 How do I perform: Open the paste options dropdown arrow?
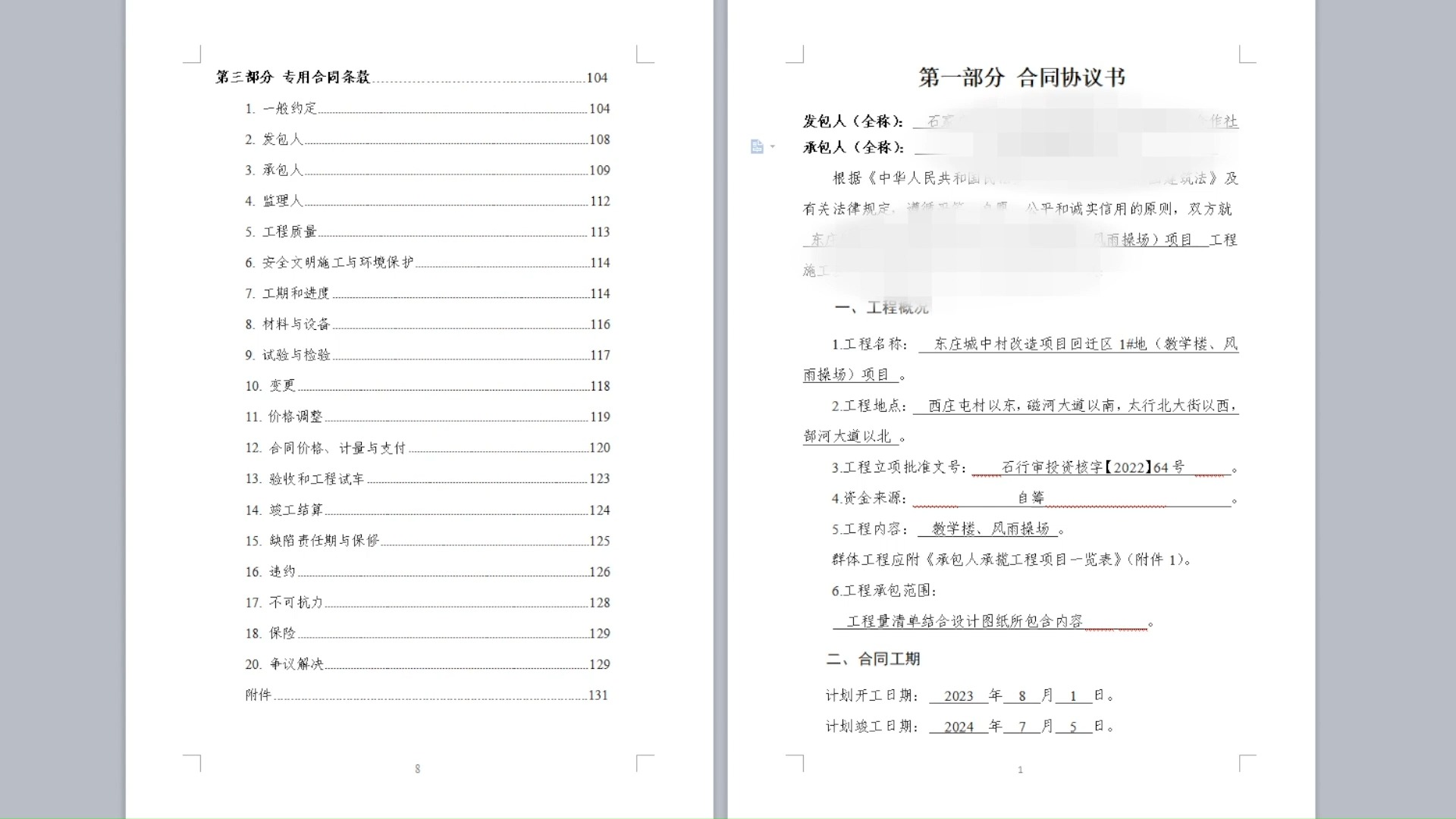tap(773, 146)
